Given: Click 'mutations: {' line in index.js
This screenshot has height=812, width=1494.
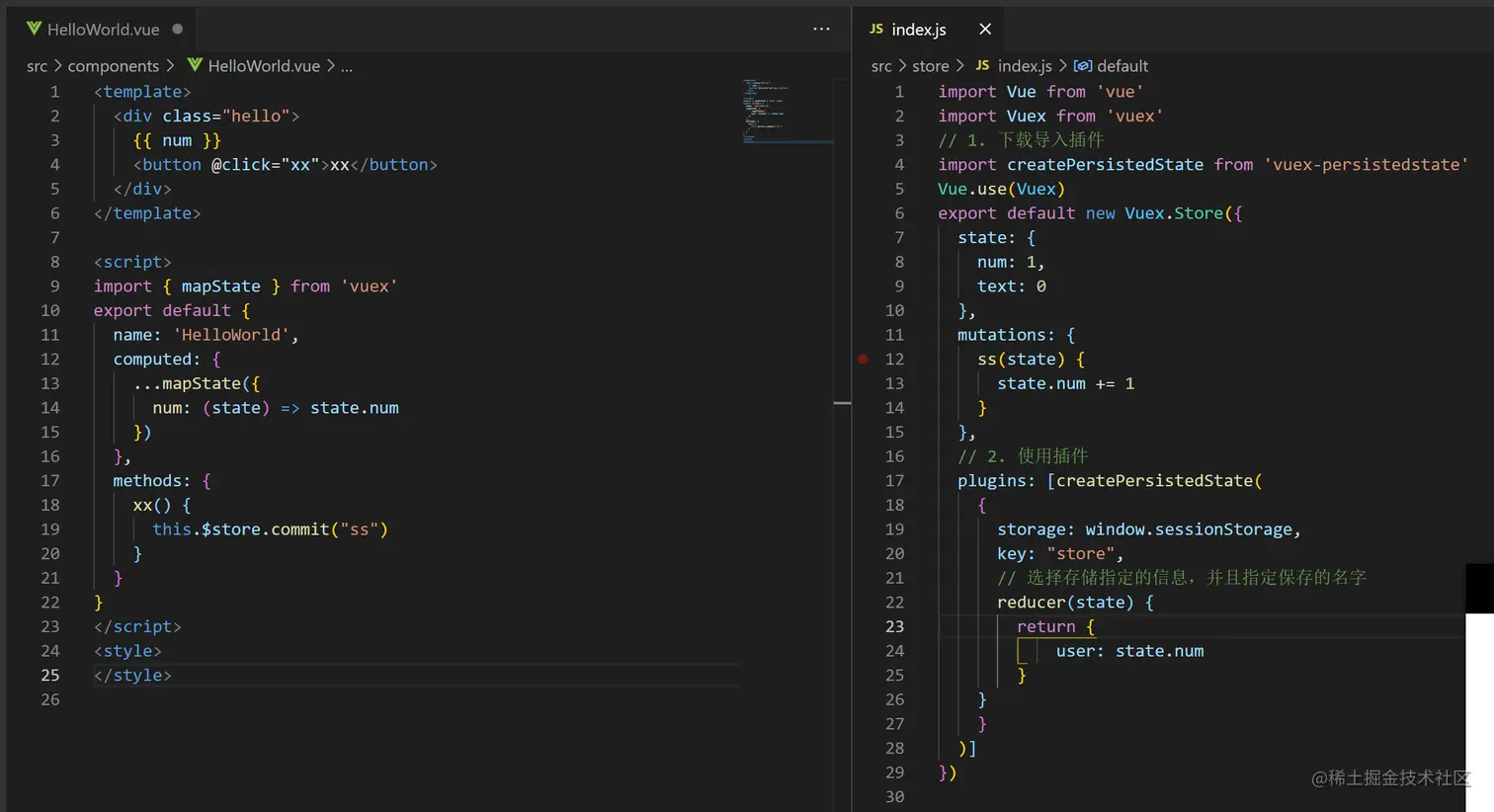Looking at the screenshot, I should (x=1016, y=335).
